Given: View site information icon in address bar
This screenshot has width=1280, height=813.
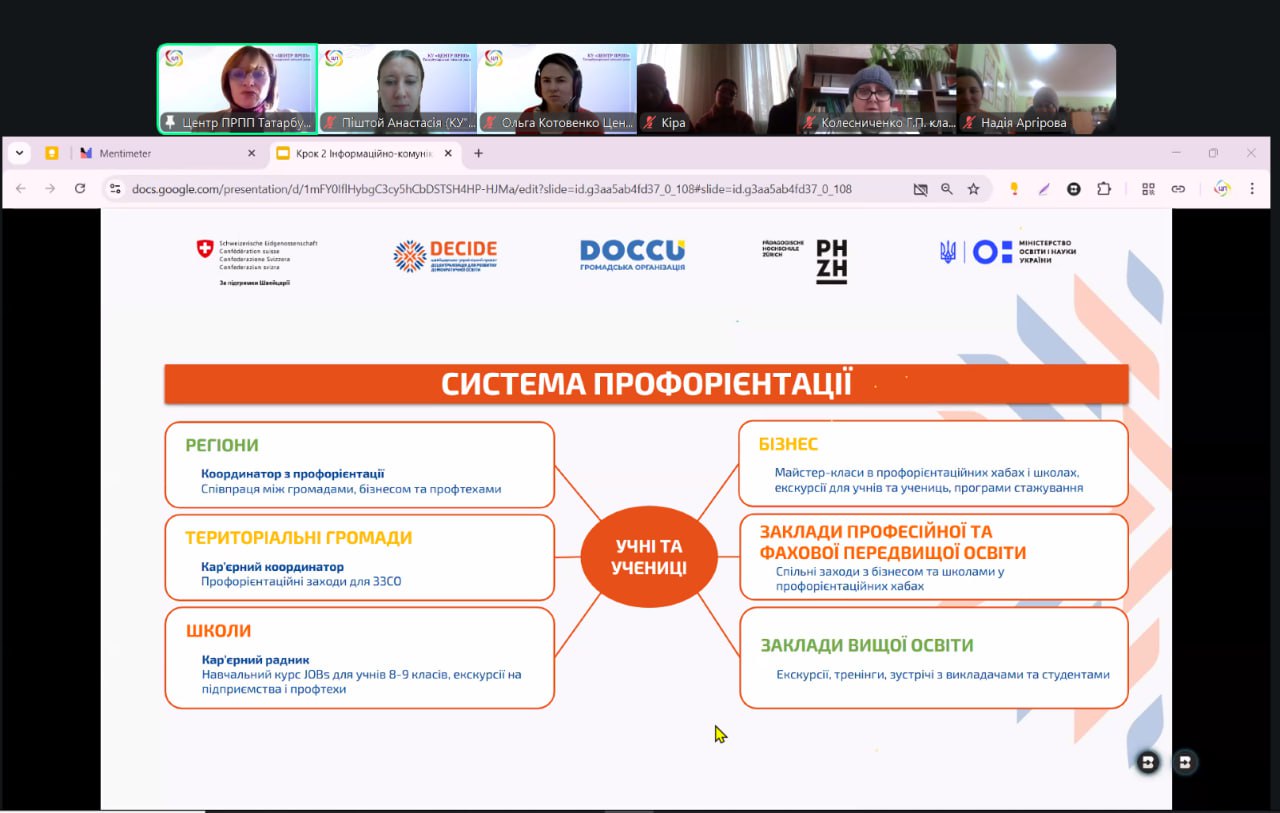Looking at the screenshot, I should click(x=115, y=188).
